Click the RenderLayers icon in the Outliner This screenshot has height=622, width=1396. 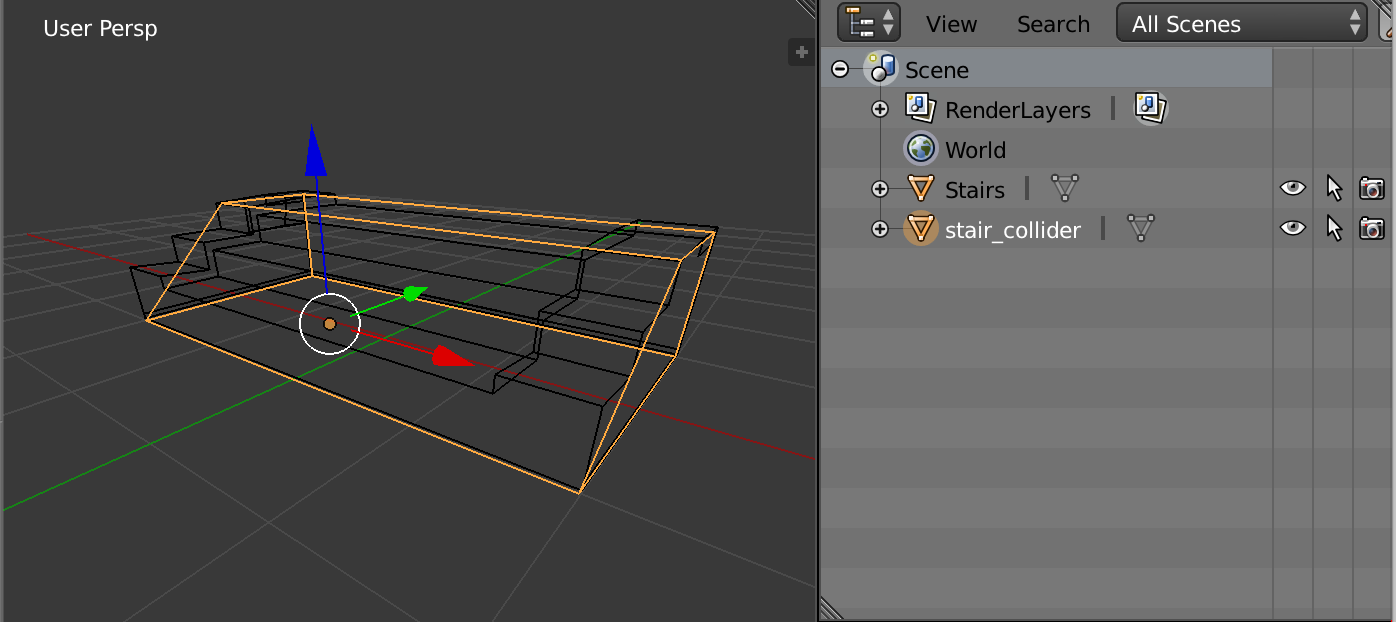pos(919,108)
